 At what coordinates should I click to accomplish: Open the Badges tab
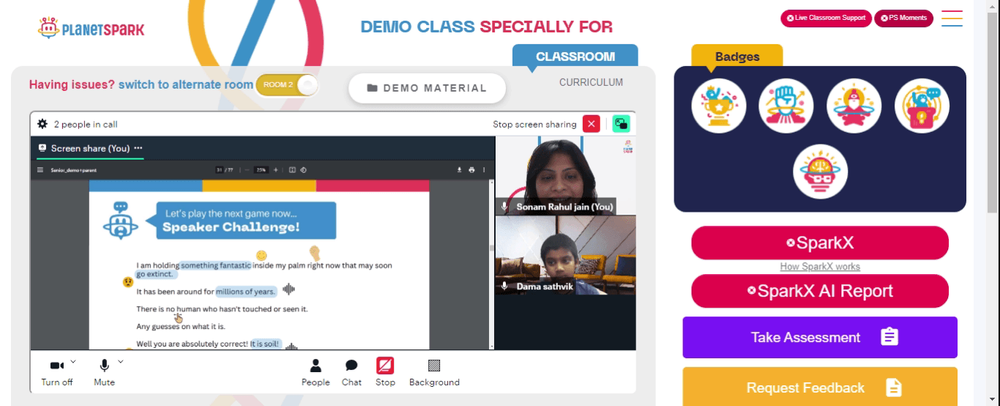(x=737, y=56)
